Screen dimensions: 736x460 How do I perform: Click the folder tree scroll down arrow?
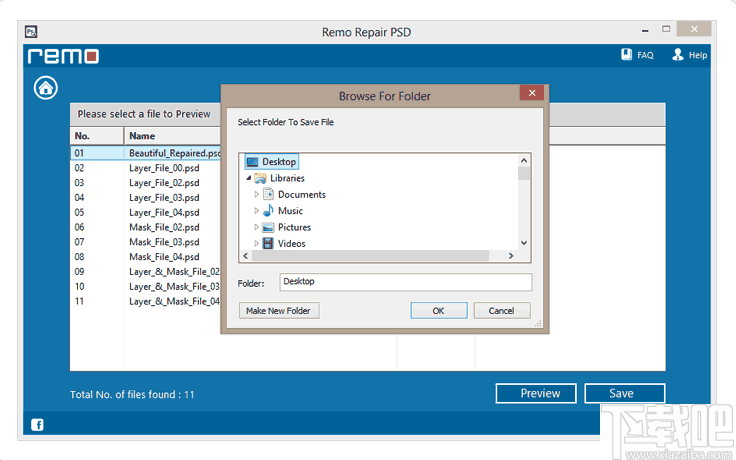tap(524, 243)
